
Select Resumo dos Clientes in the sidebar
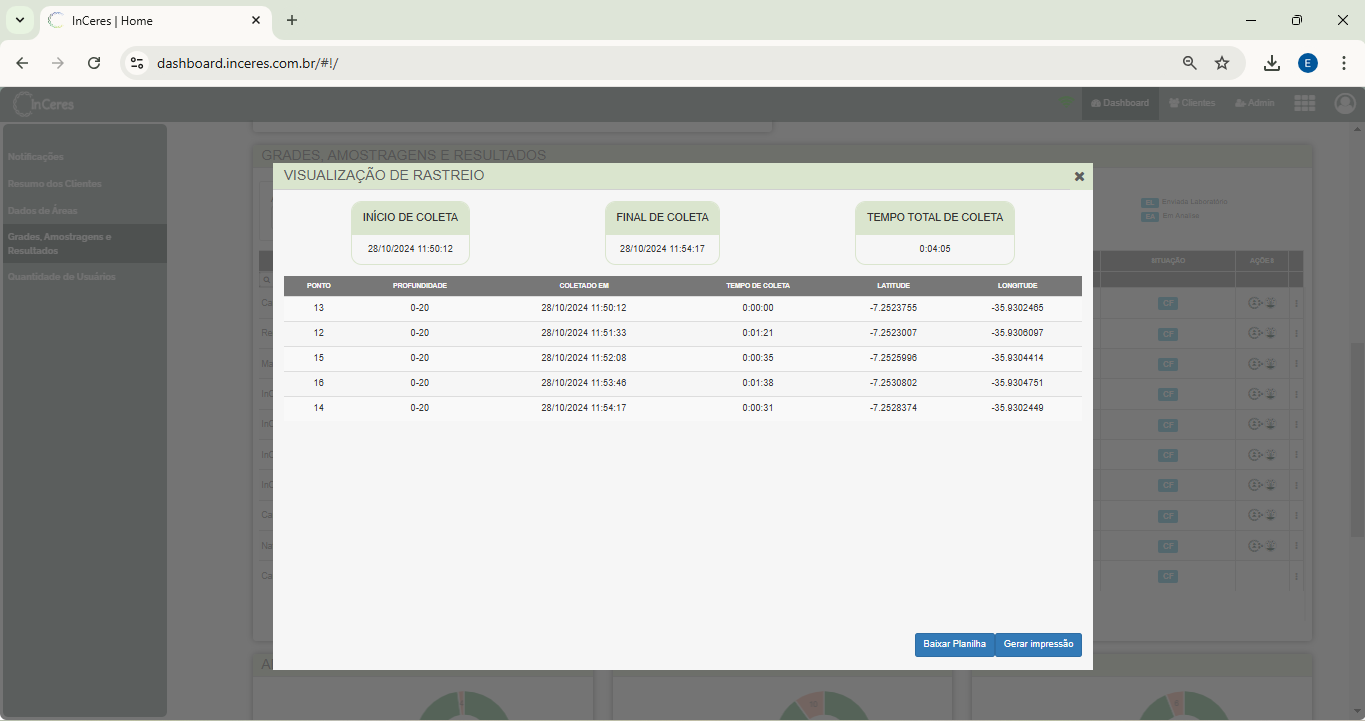(55, 184)
